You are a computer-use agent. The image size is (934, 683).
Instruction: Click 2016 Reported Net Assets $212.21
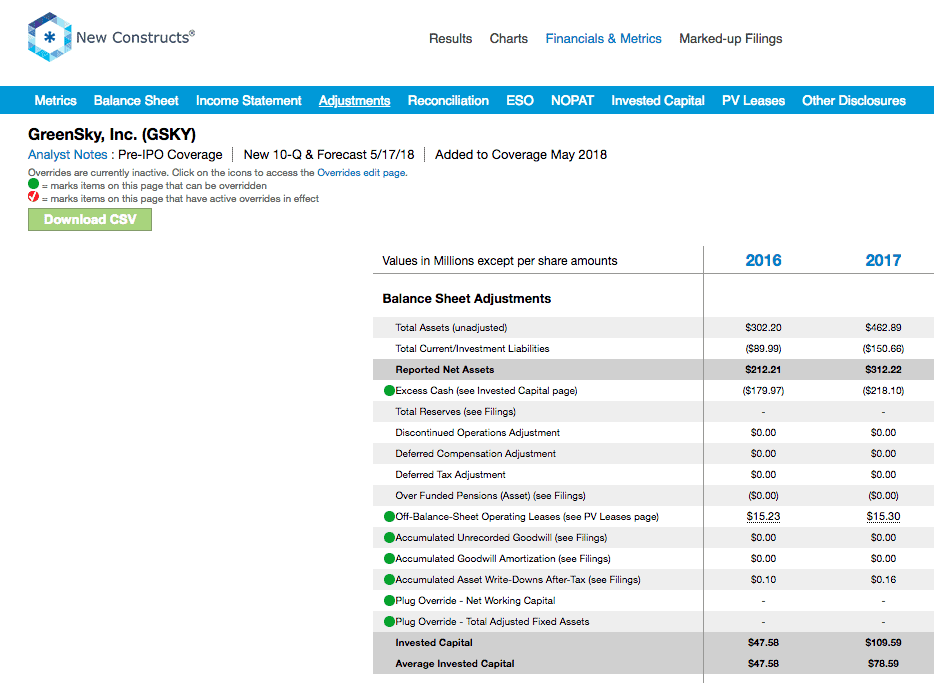coord(763,370)
